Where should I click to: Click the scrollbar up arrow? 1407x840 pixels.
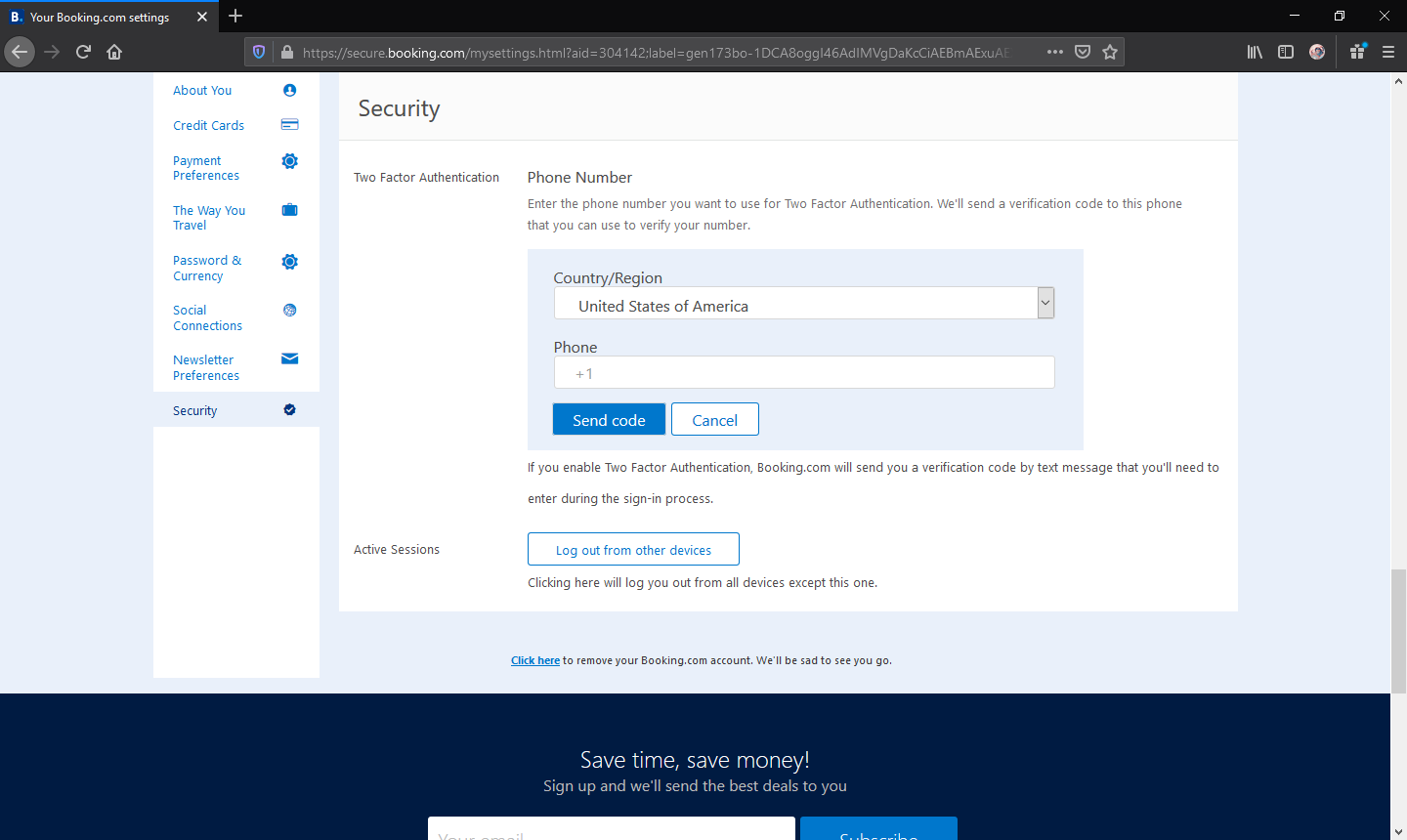[x=1398, y=81]
